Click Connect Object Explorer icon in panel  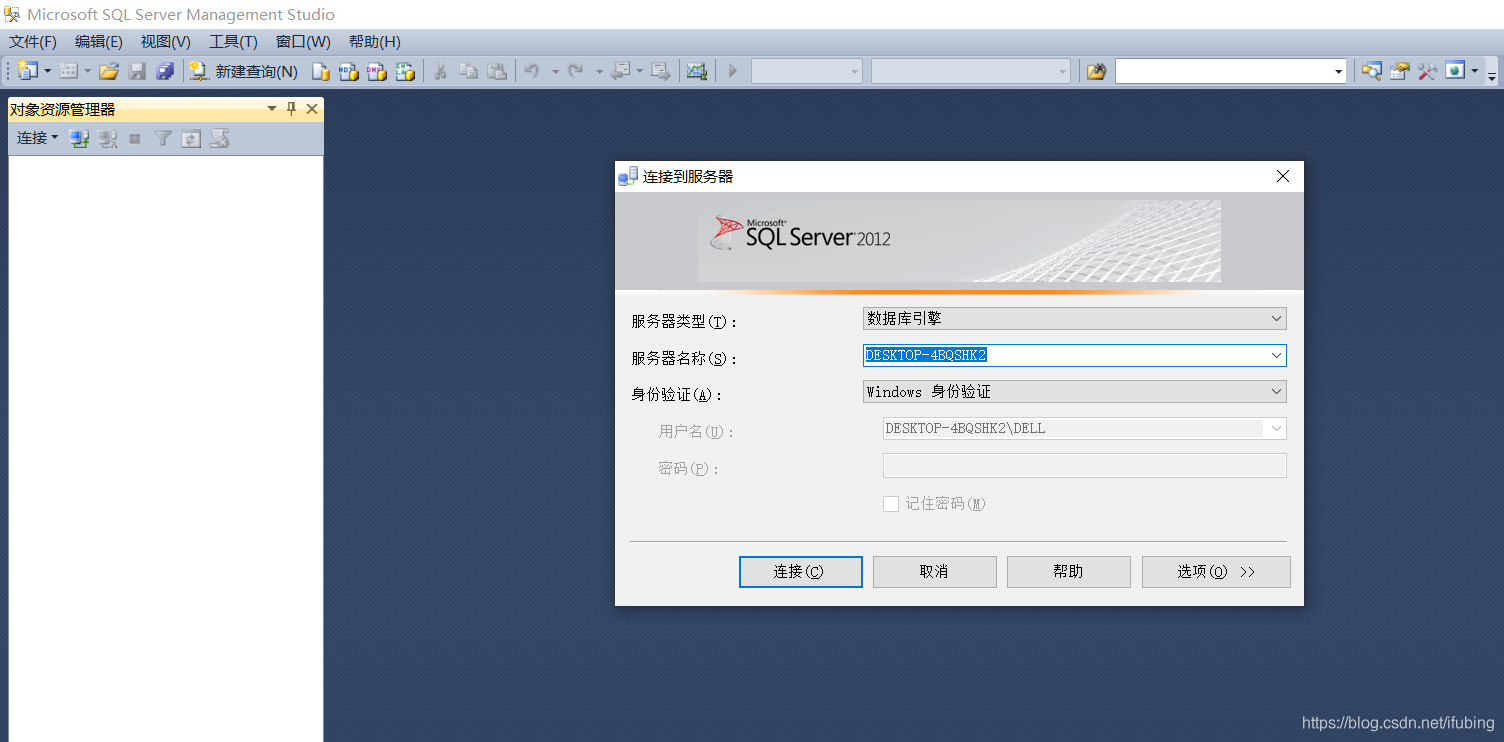[80, 139]
